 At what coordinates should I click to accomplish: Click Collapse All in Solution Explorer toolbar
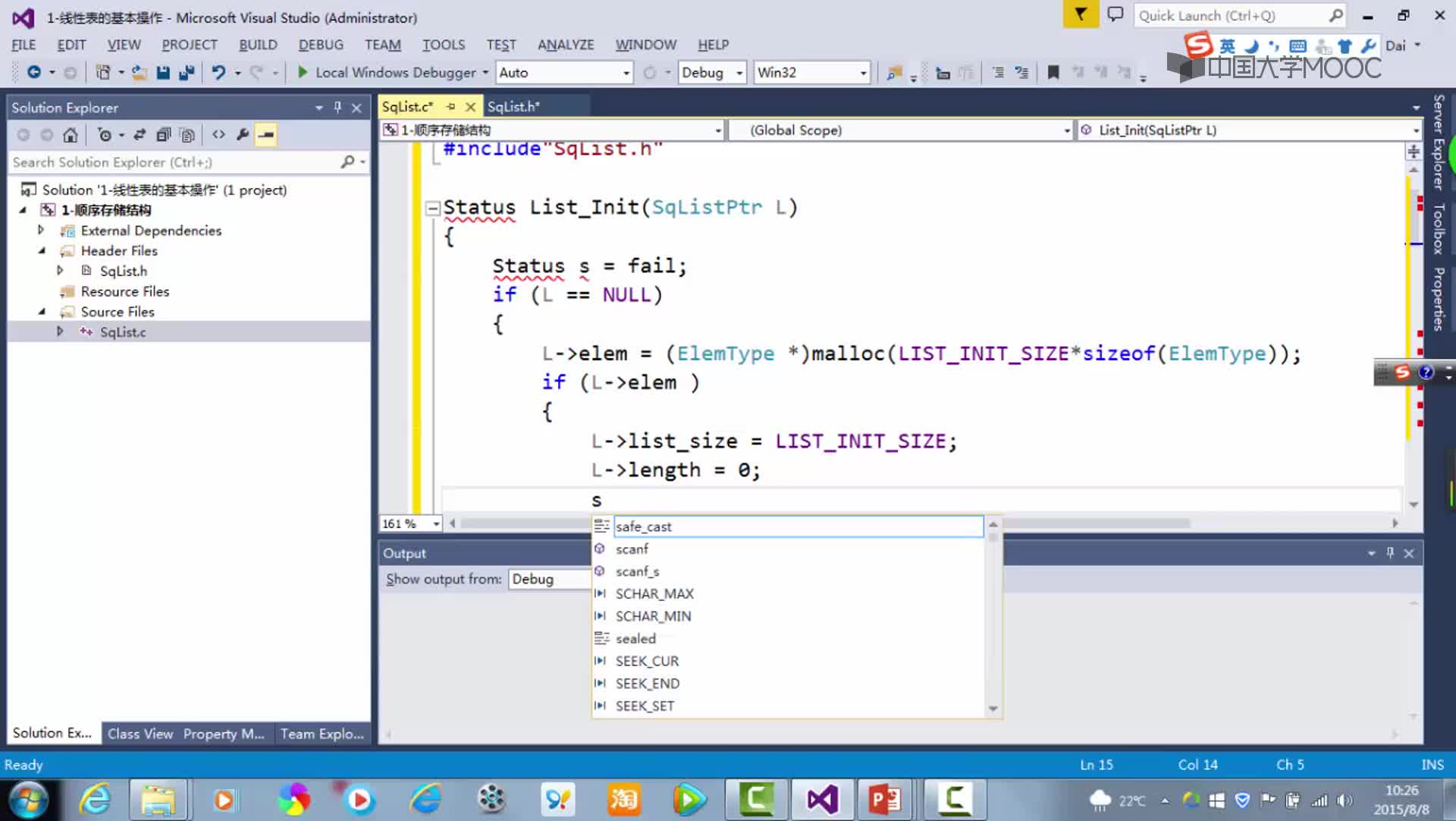coord(163,135)
